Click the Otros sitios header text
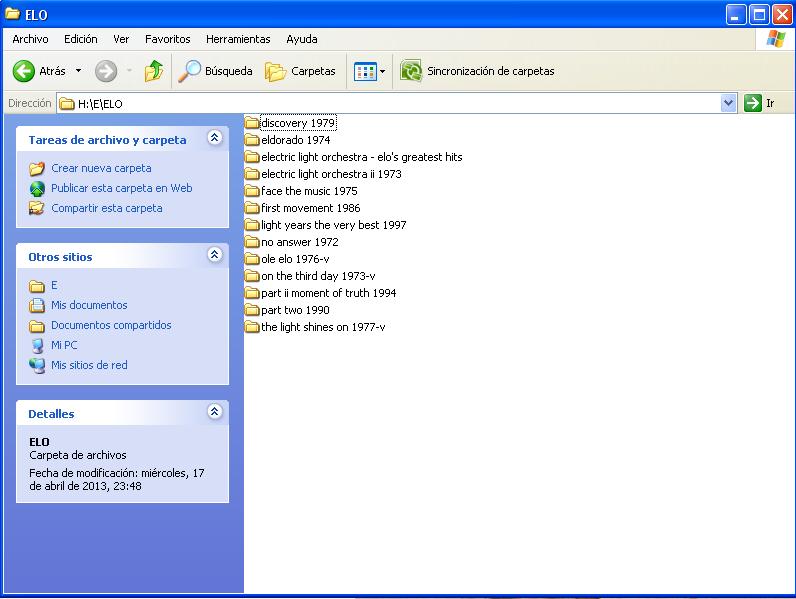 pyautogui.click(x=60, y=257)
